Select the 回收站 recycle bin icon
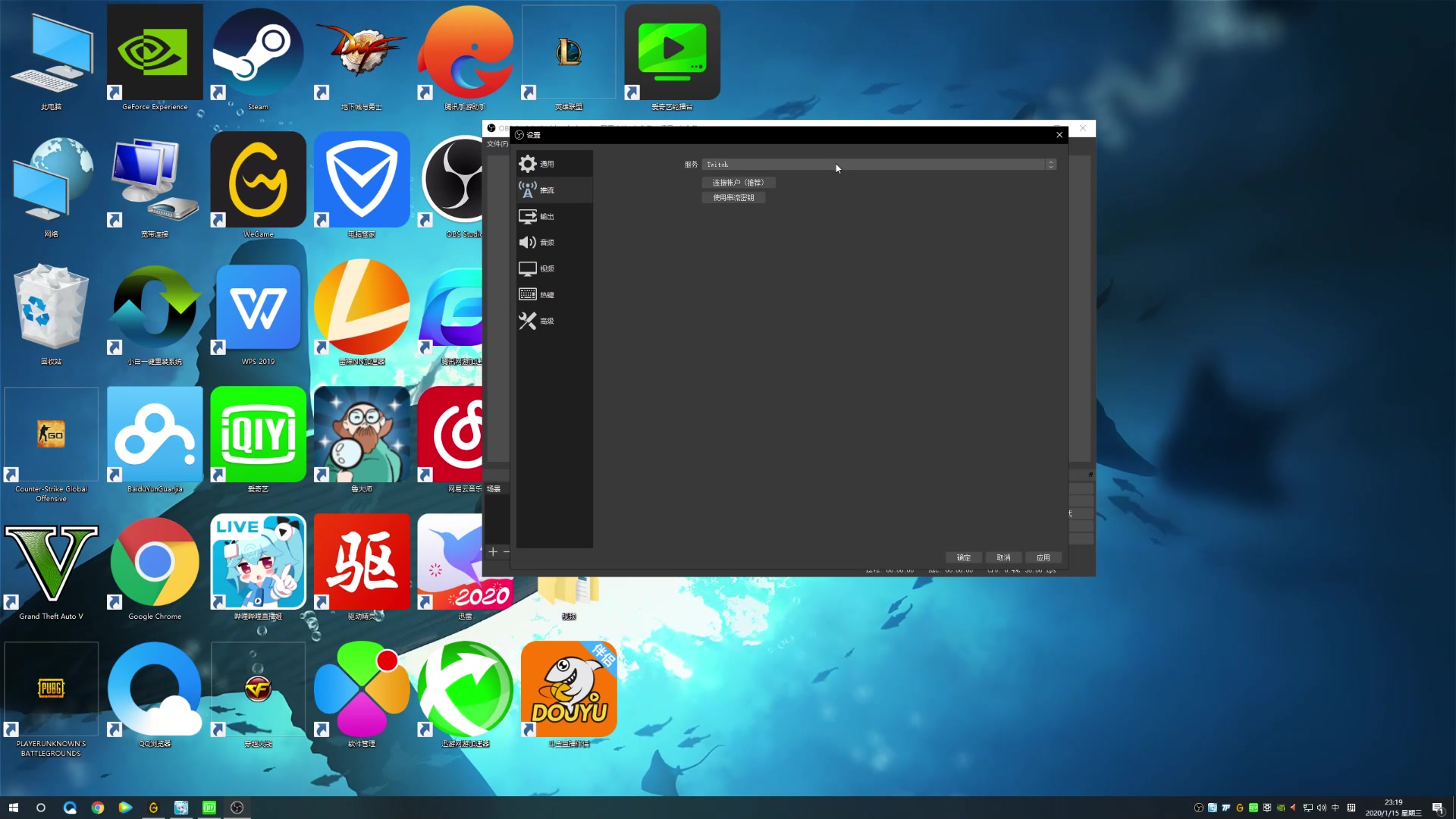The image size is (1456, 819). coord(52,314)
